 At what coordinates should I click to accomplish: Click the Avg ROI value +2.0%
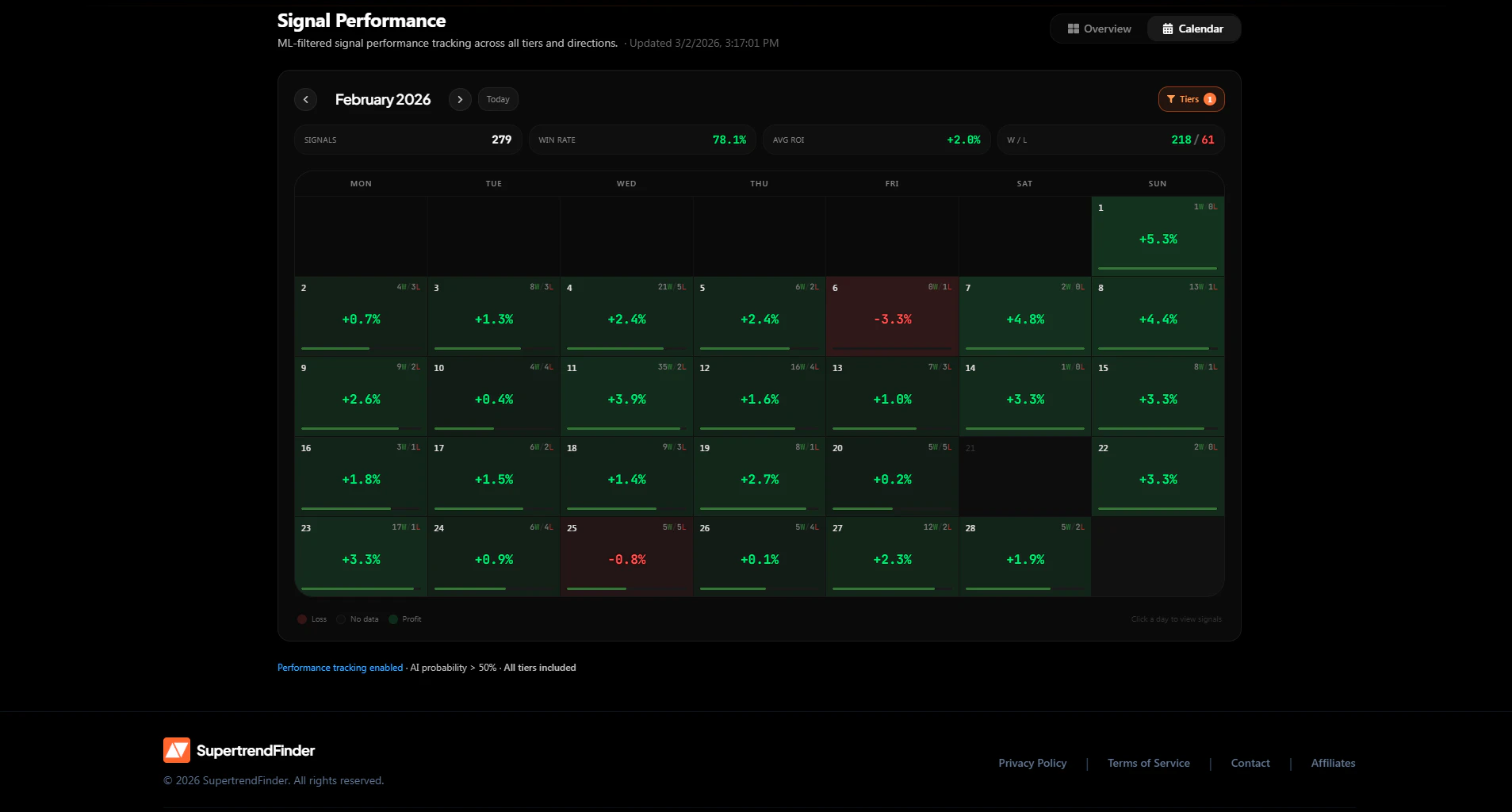pos(963,140)
